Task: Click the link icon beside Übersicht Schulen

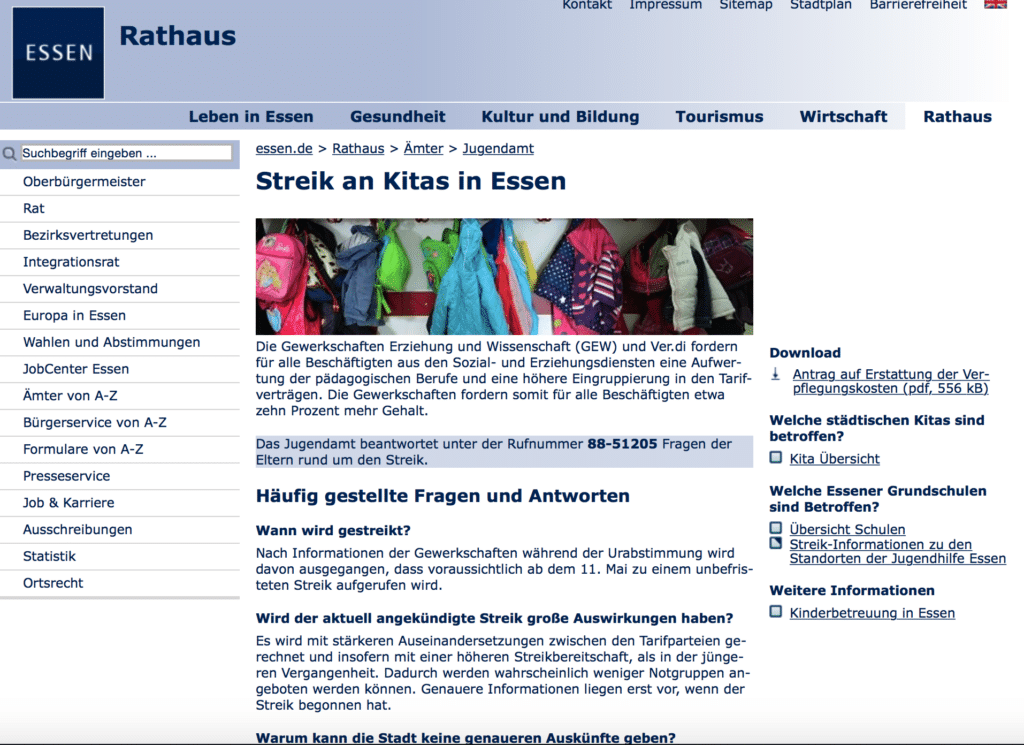Action: [x=775, y=528]
